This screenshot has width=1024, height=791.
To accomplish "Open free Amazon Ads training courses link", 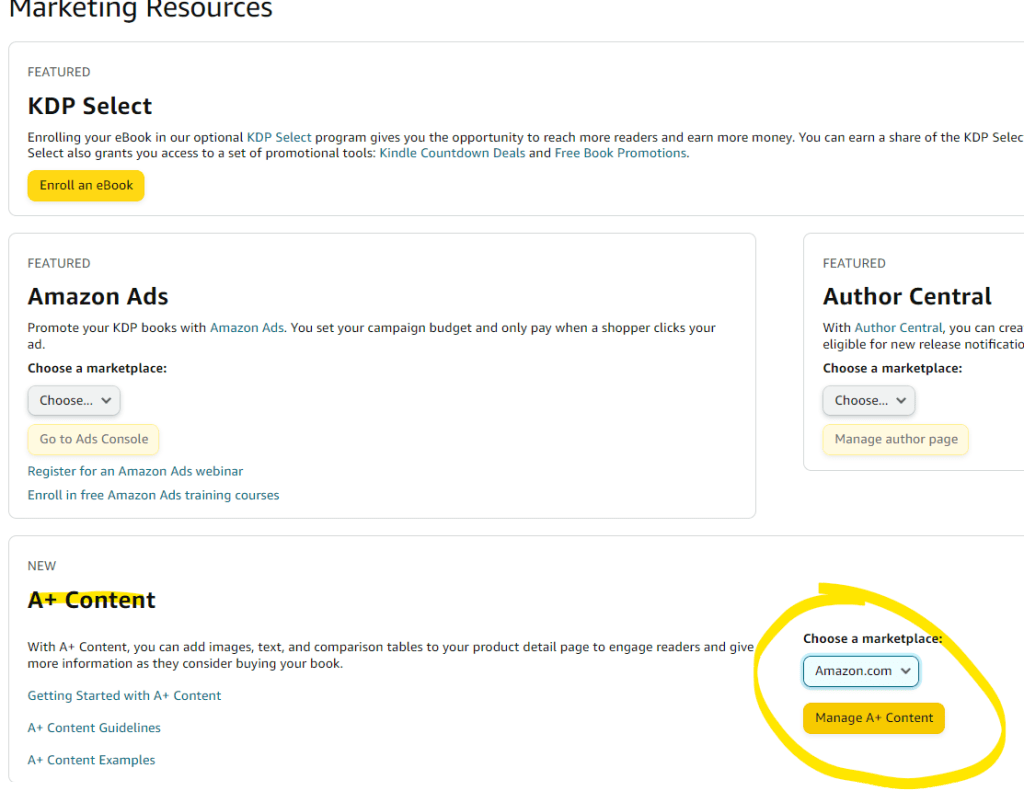I will tap(153, 495).
